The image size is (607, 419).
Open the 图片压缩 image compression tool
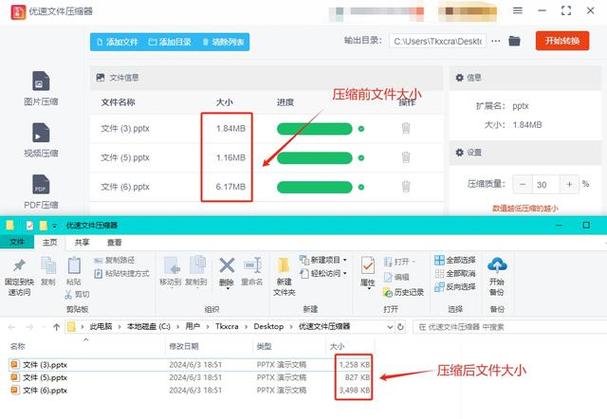(41, 89)
